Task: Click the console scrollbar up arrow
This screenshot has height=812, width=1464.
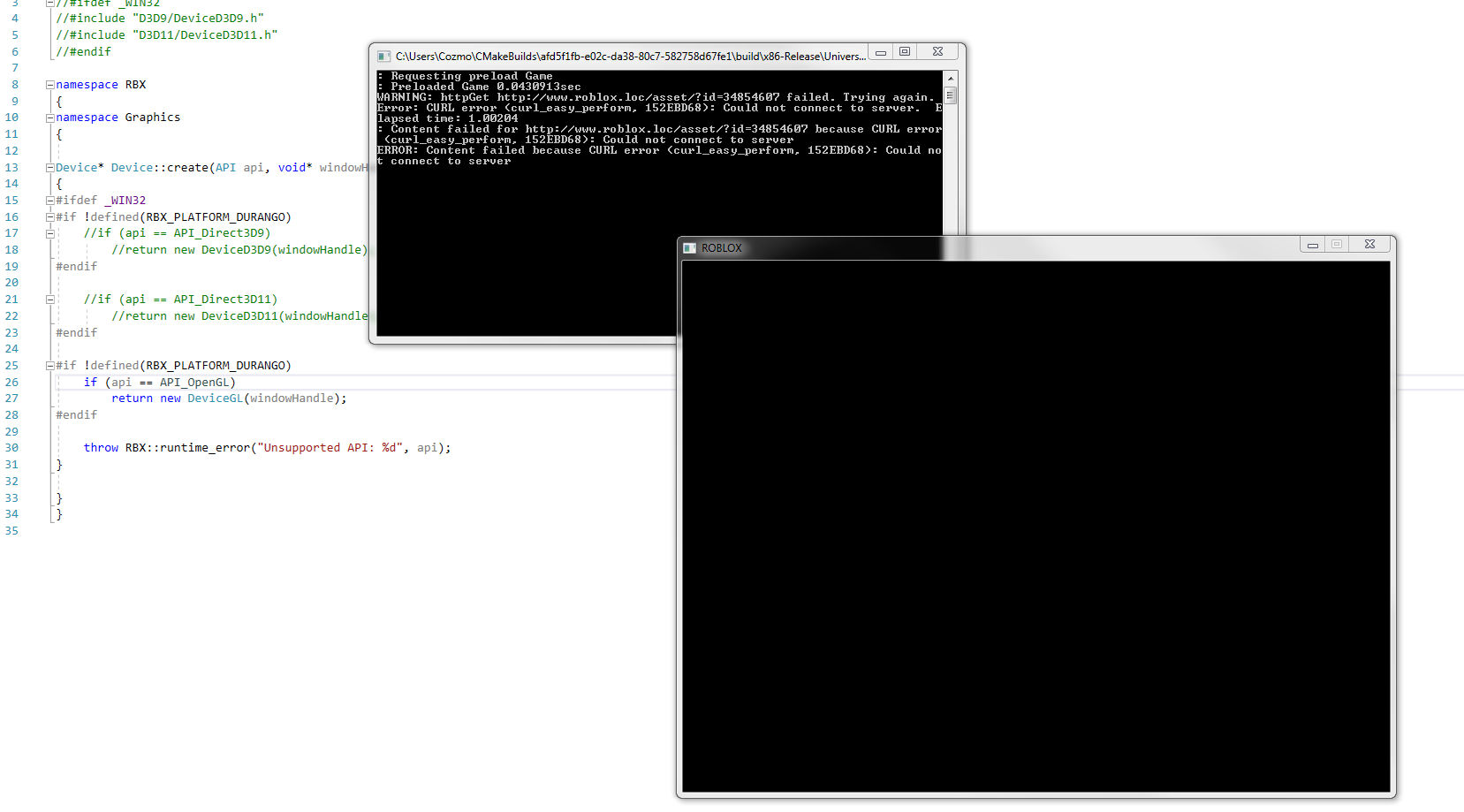Action: click(951, 79)
